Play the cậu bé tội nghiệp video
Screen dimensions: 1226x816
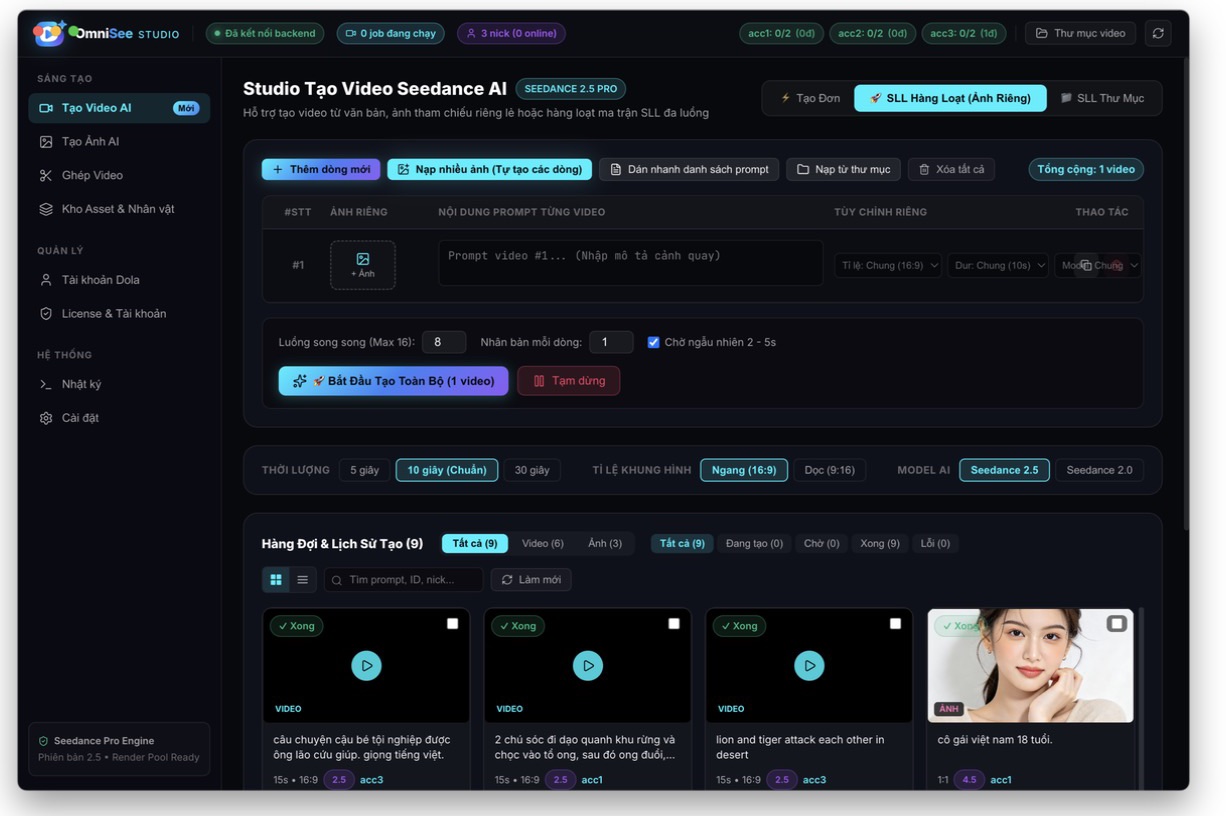(366, 665)
